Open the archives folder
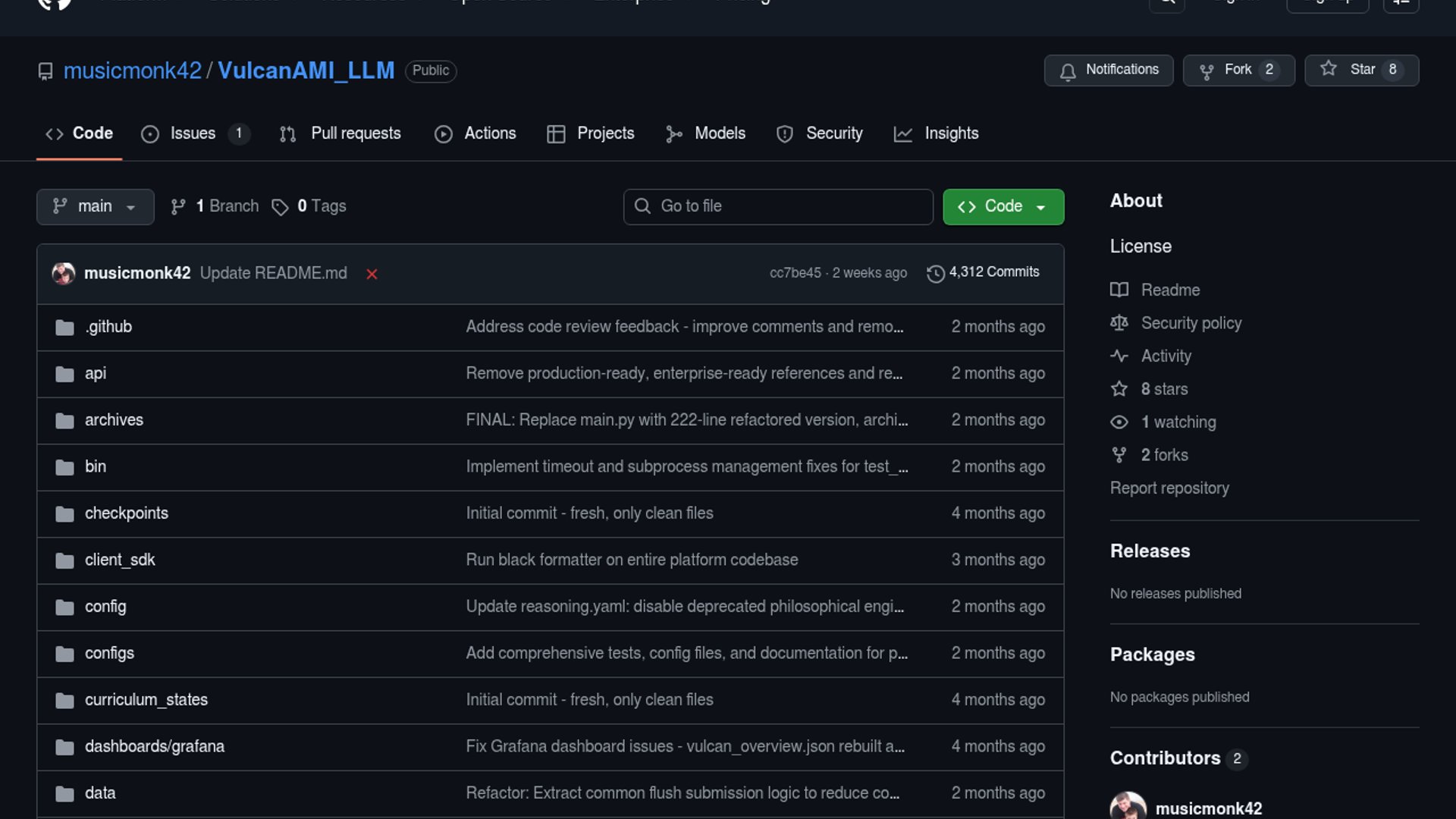Screen dimensions: 1456x819 point(114,419)
